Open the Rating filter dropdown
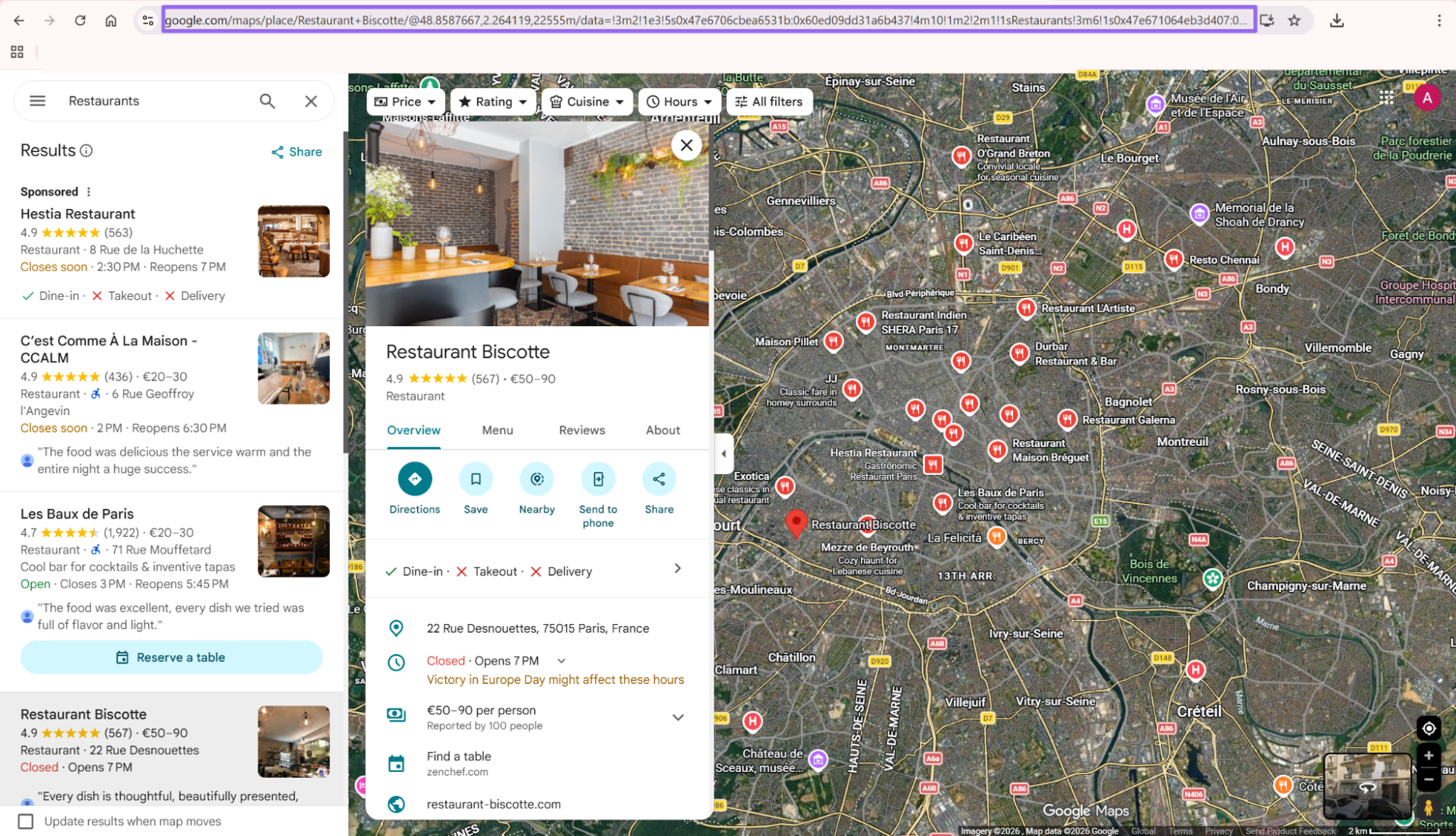 (492, 102)
